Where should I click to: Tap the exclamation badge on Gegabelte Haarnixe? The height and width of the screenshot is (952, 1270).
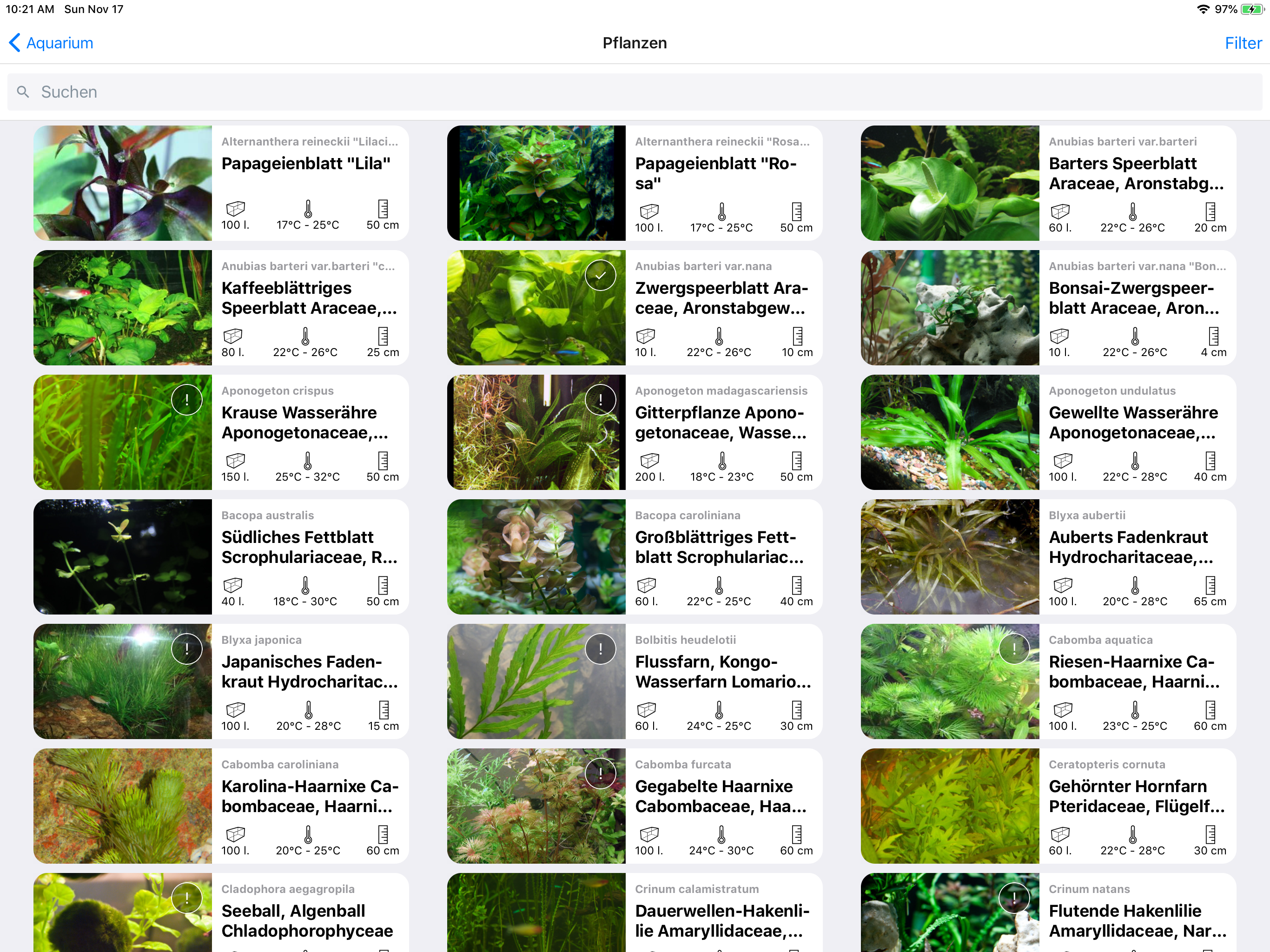[600, 773]
